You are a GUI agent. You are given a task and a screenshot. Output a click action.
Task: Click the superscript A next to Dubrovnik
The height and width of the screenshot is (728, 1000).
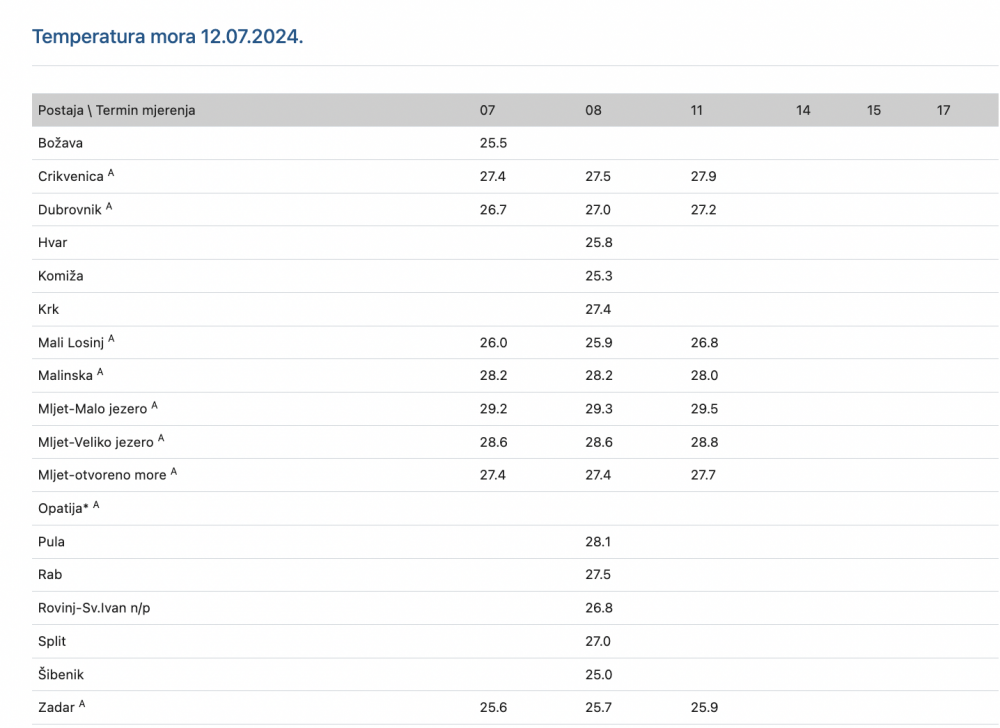[109, 206]
